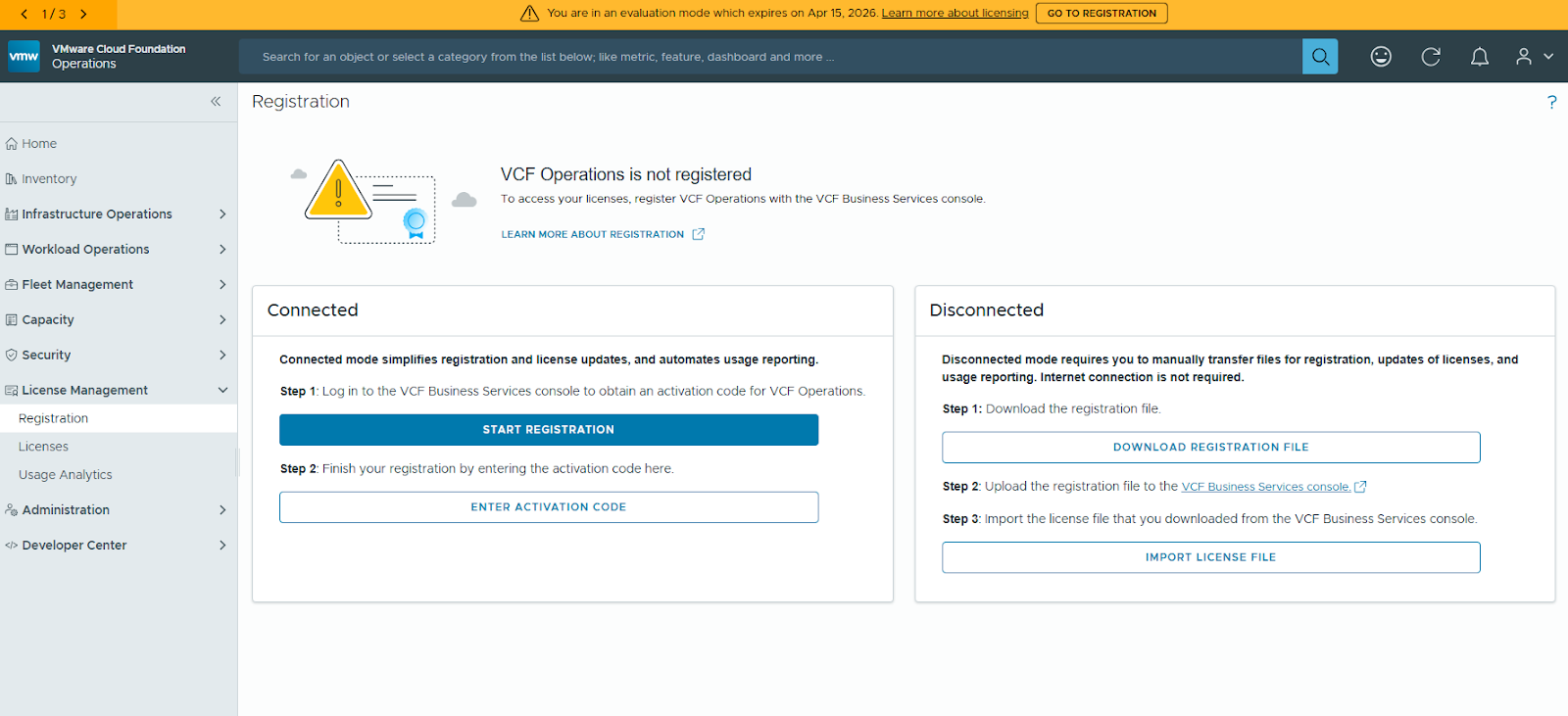Click external icon after Business Services console
Image resolution: width=1568 pixels, height=716 pixels.
[x=1360, y=487]
